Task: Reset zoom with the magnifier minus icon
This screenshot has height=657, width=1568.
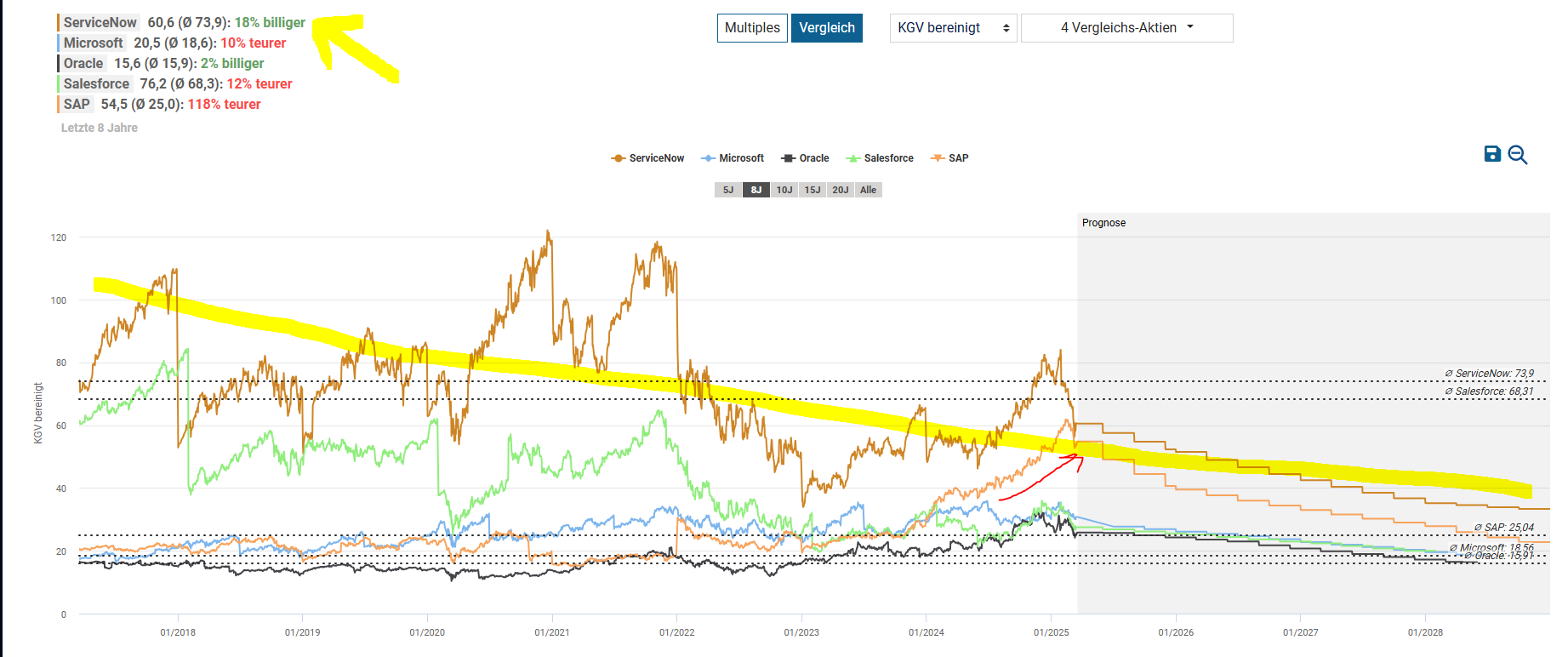Action: 1518,155
